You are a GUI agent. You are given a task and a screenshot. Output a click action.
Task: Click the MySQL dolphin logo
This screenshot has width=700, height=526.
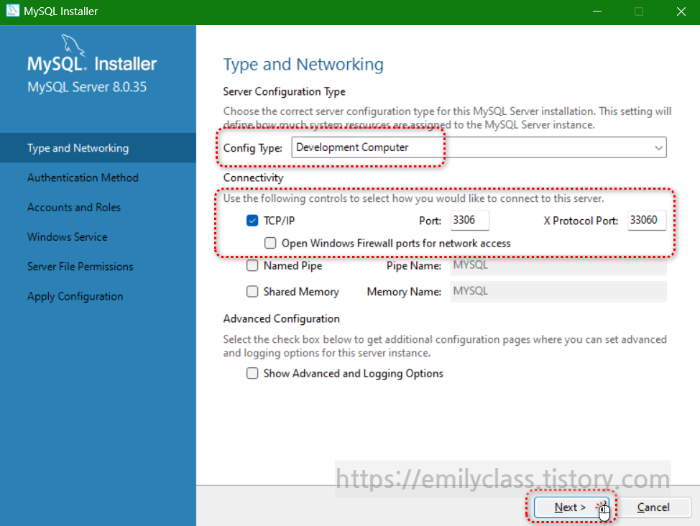coord(73,45)
